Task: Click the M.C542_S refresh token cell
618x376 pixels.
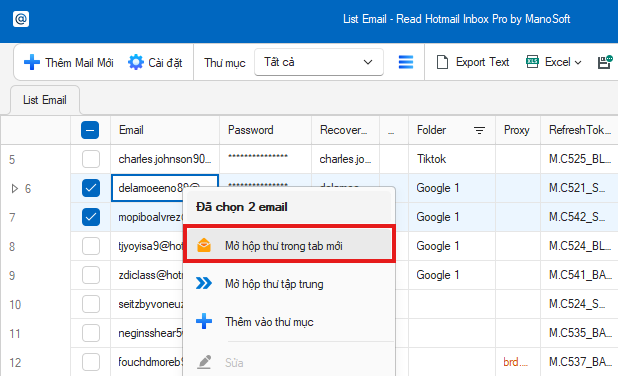Action: (579, 217)
